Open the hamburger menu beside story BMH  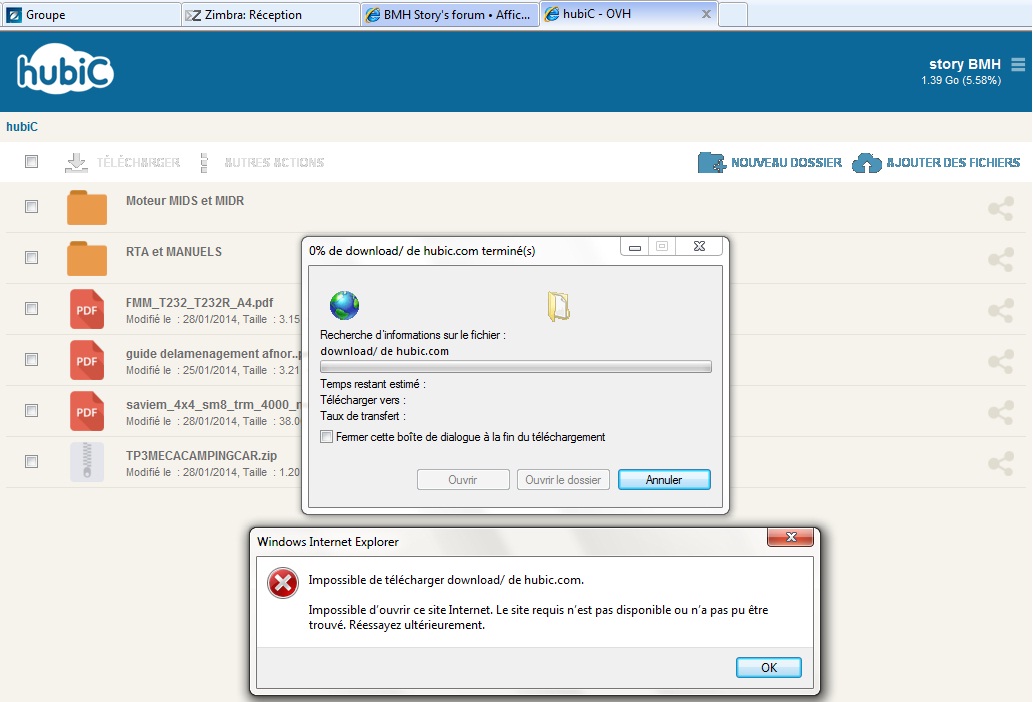coord(1018,65)
